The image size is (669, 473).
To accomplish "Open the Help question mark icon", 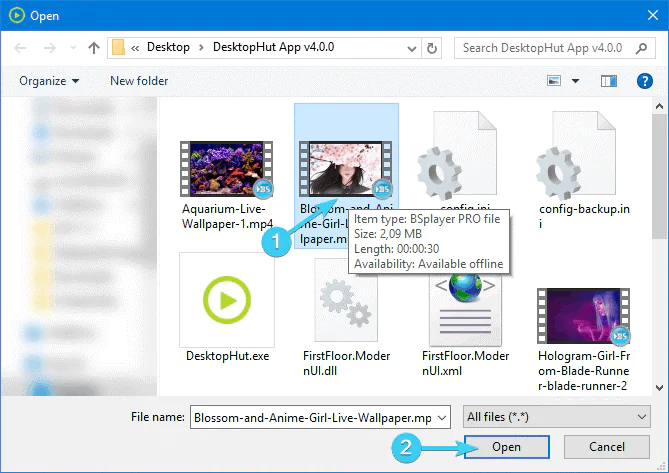I will coord(644,80).
